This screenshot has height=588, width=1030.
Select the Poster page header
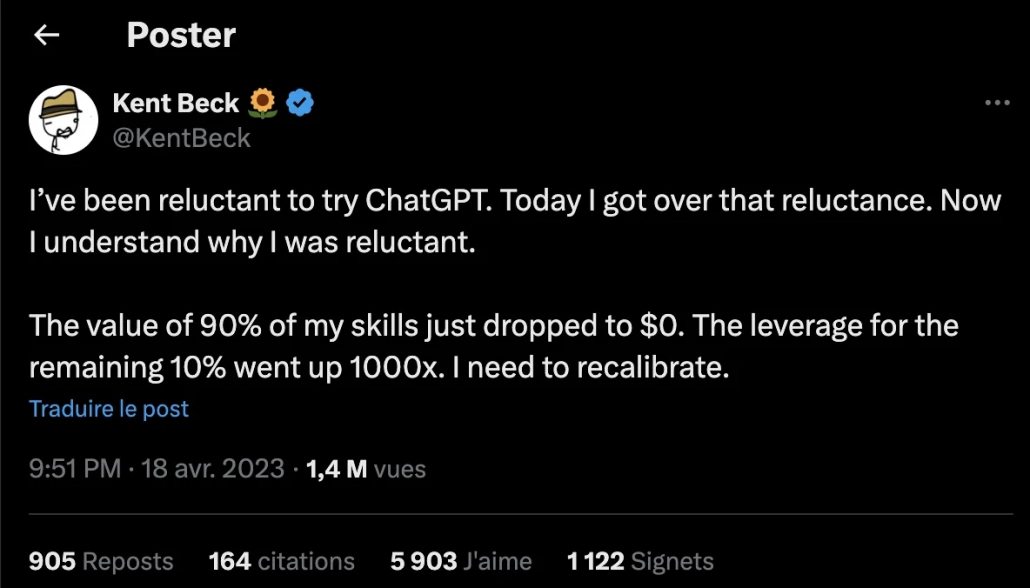point(180,35)
